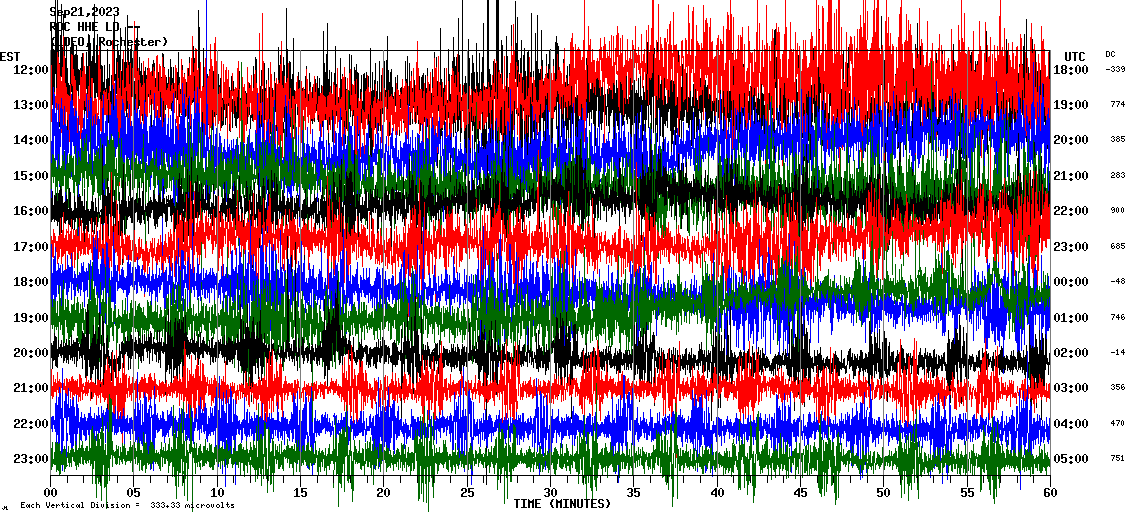1130x519 pixels.
Task: Click the DC value 751
Action: coord(1117,459)
